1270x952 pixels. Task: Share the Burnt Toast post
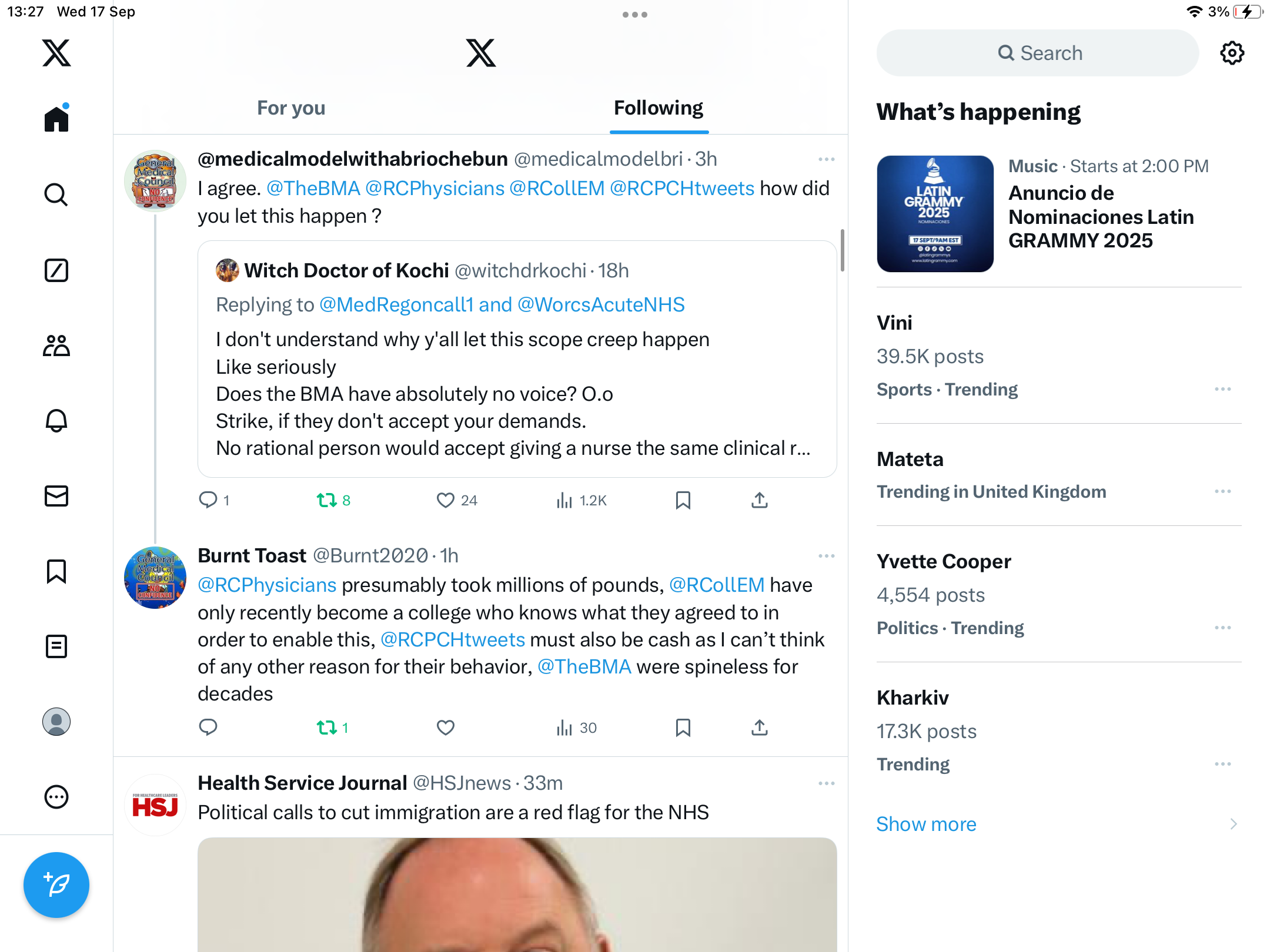point(760,728)
